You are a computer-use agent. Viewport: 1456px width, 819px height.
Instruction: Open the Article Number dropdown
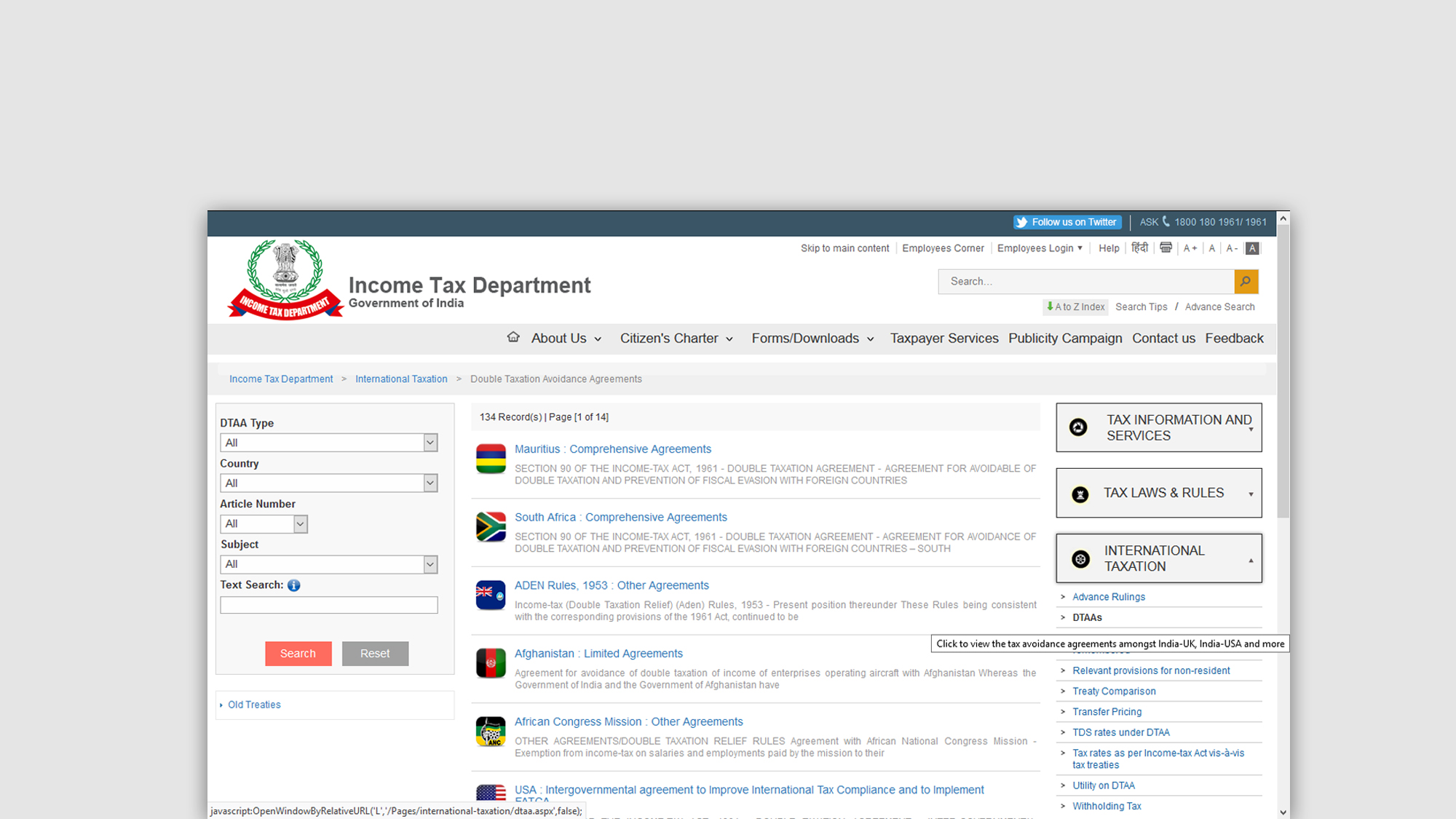point(264,523)
